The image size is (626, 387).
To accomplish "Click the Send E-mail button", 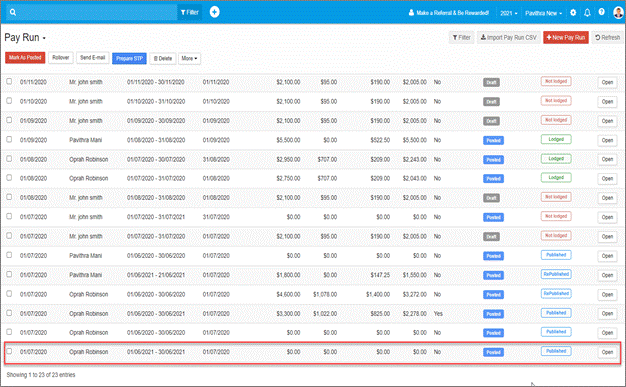I will click(92, 58).
